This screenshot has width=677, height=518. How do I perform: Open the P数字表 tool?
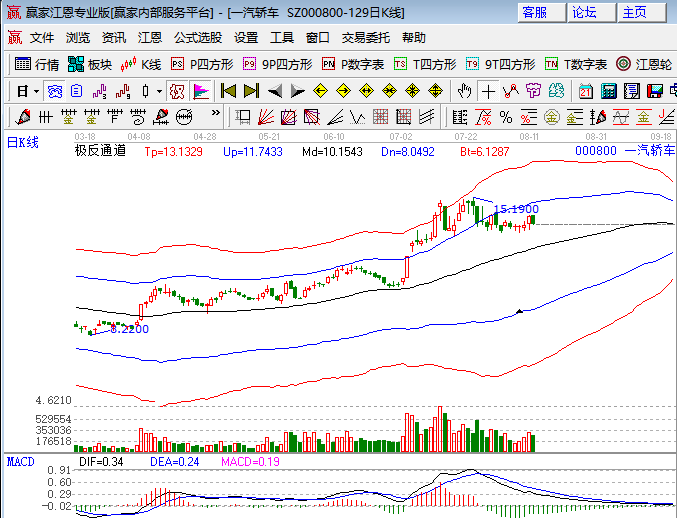pos(353,64)
